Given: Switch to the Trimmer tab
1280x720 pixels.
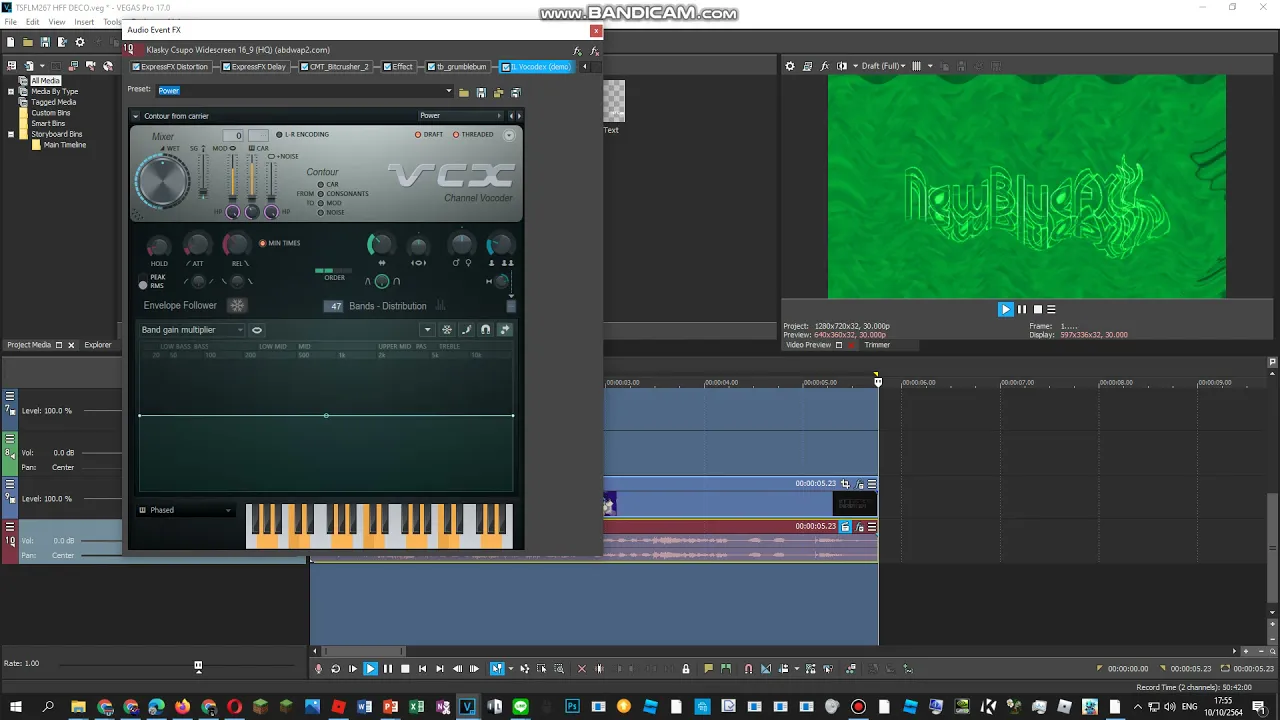Looking at the screenshot, I should coord(877,345).
